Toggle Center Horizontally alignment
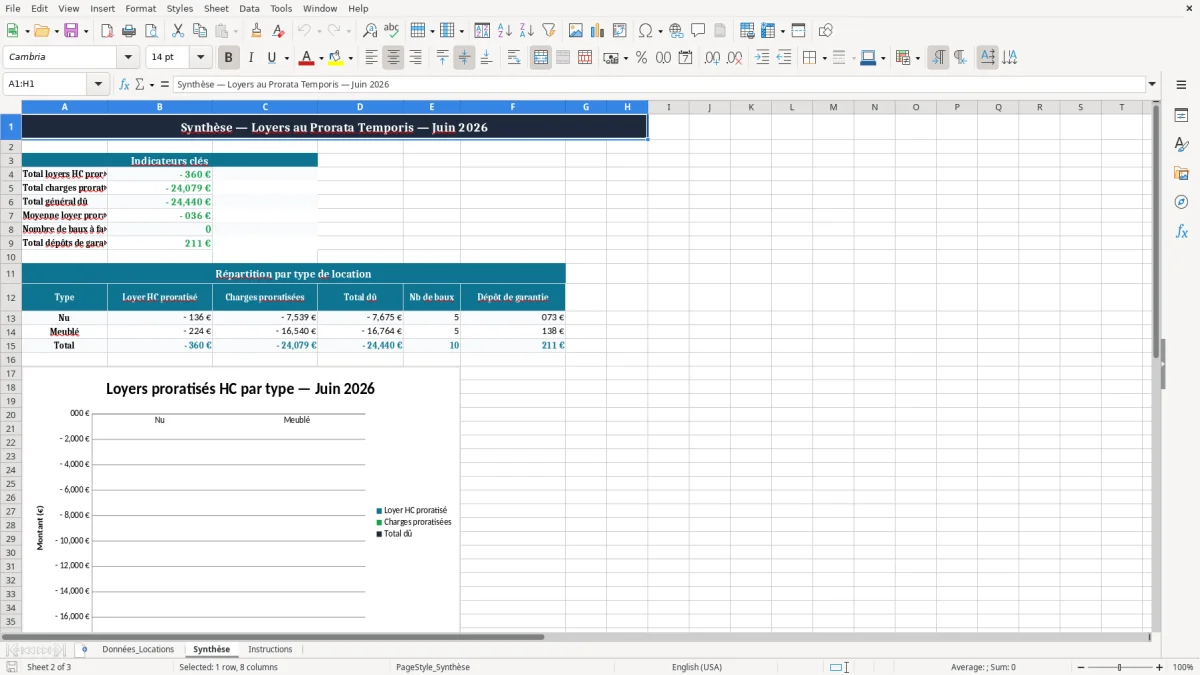Image resolution: width=1200 pixels, height=675 pixels. [393, 58]
